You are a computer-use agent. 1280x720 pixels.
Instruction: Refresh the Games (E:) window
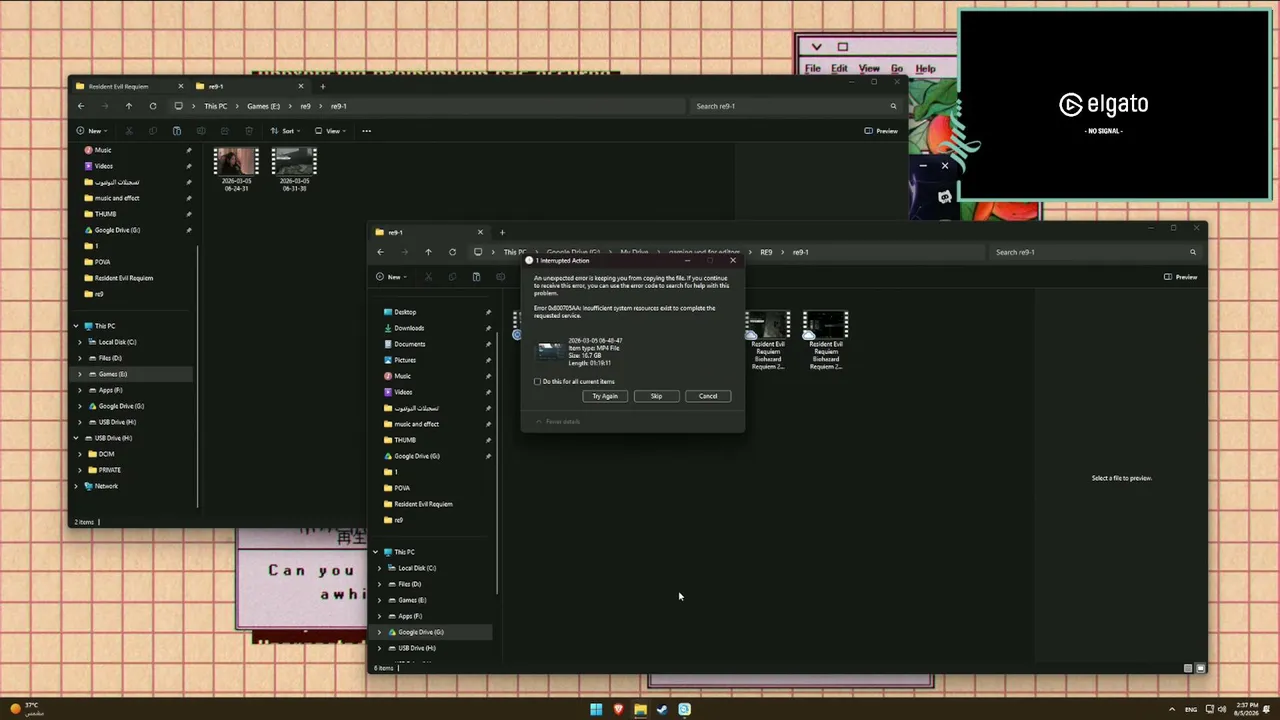pyautogui.click(x=152, y=106)
